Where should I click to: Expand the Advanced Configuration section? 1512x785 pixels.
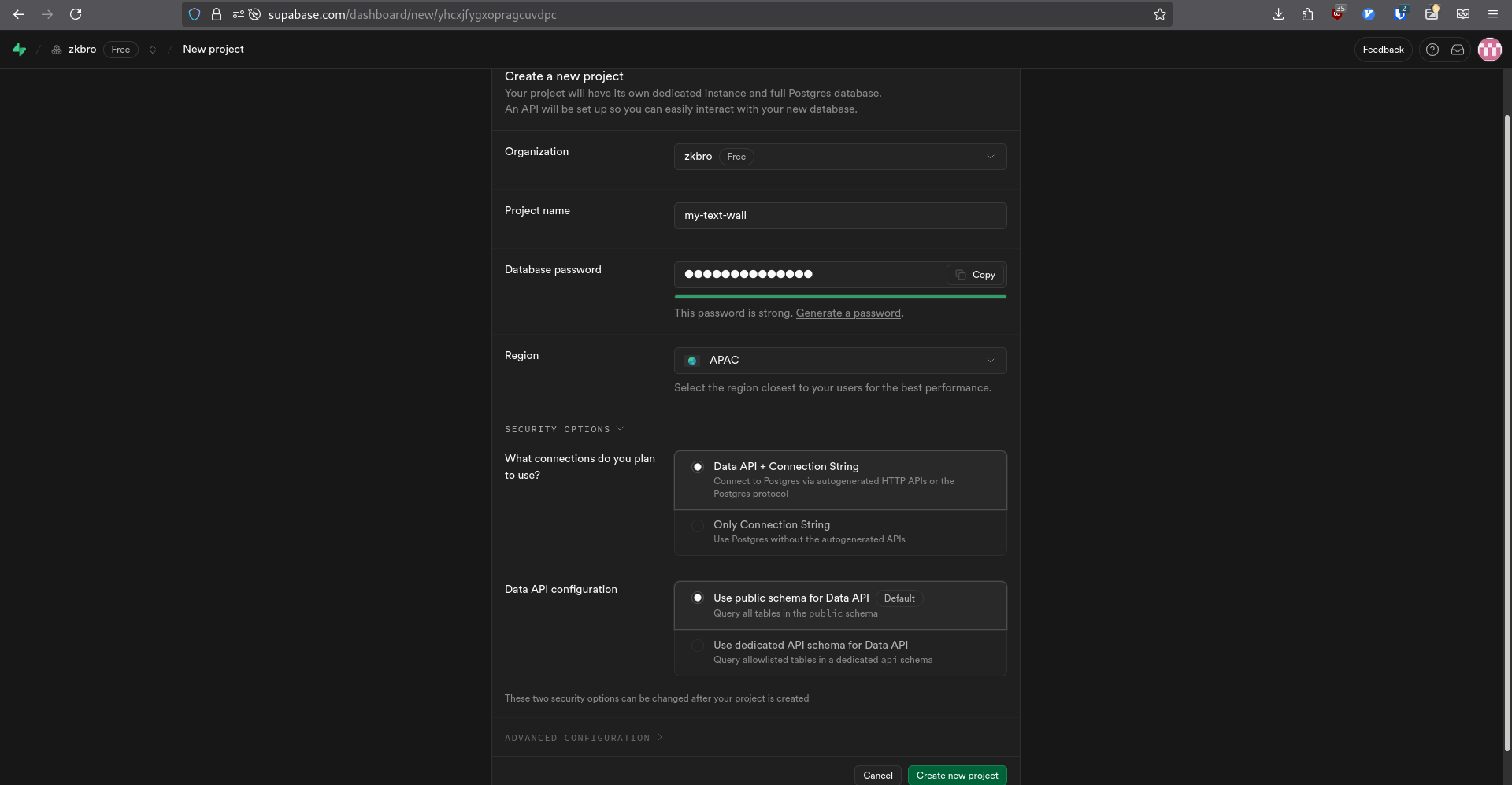(583, 738)
